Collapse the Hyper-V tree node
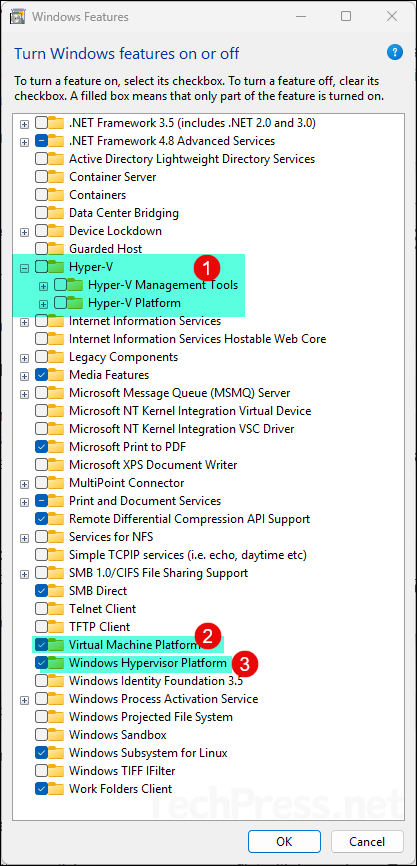The image size is (417, 866). [x=24, y=268]
